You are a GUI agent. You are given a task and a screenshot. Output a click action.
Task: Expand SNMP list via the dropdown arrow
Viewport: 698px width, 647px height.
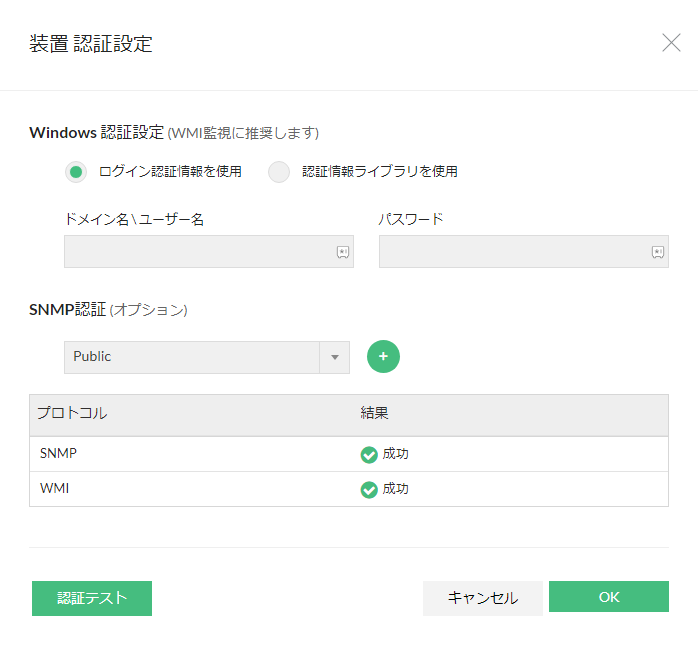click(x=335, y=357)
